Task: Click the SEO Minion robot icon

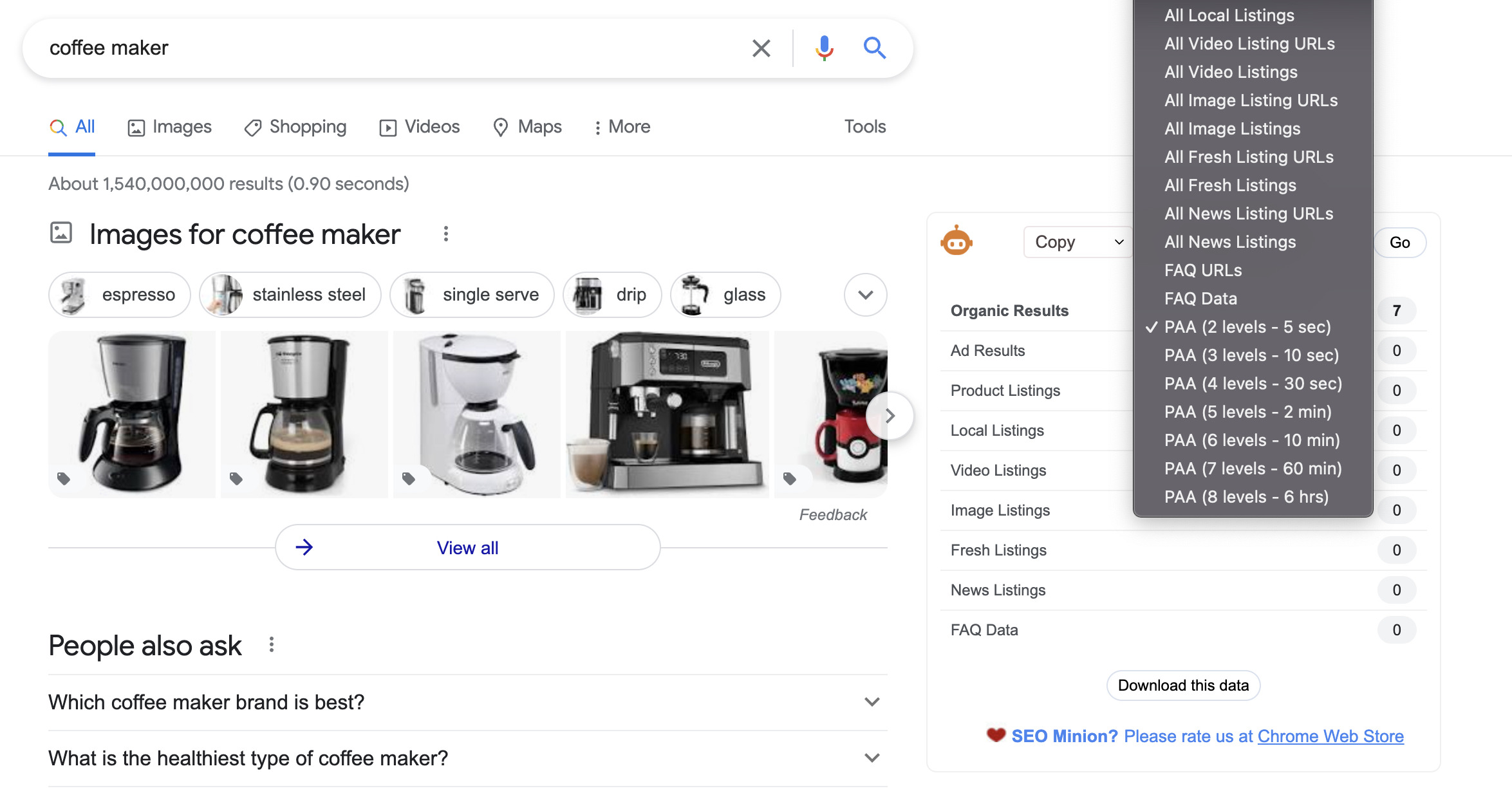Action: (957, 240)
